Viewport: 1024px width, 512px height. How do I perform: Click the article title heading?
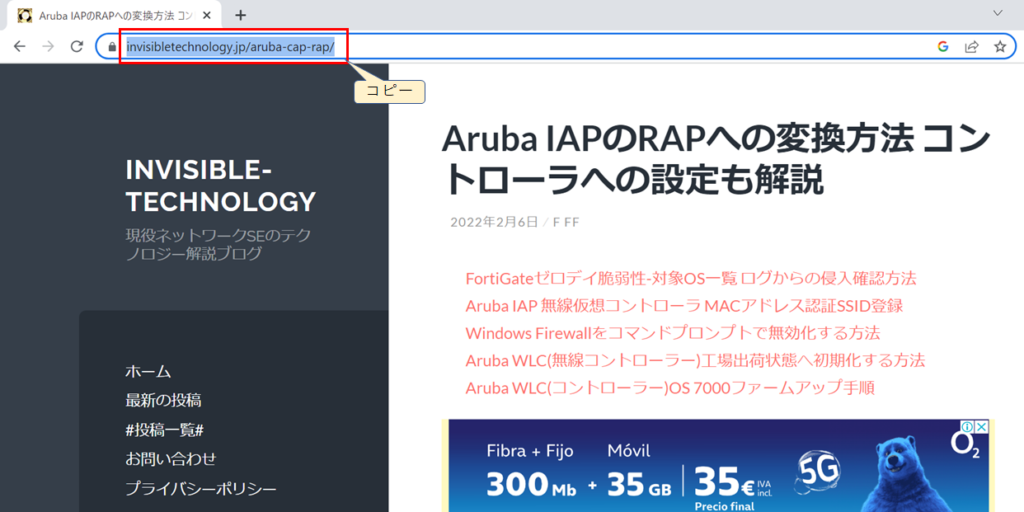pyautogui.click(x=716, y=159)
